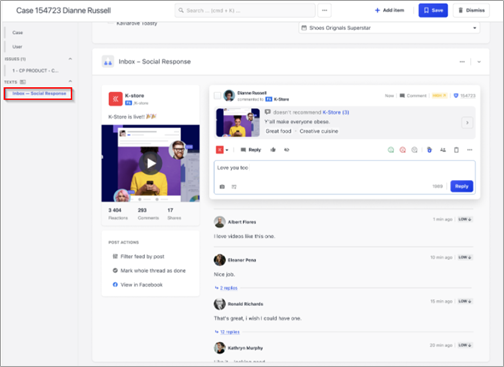The height and width of the screenshot is (367, 504).
Task: Open the review thumbnail image in comment
Action: 238,122
